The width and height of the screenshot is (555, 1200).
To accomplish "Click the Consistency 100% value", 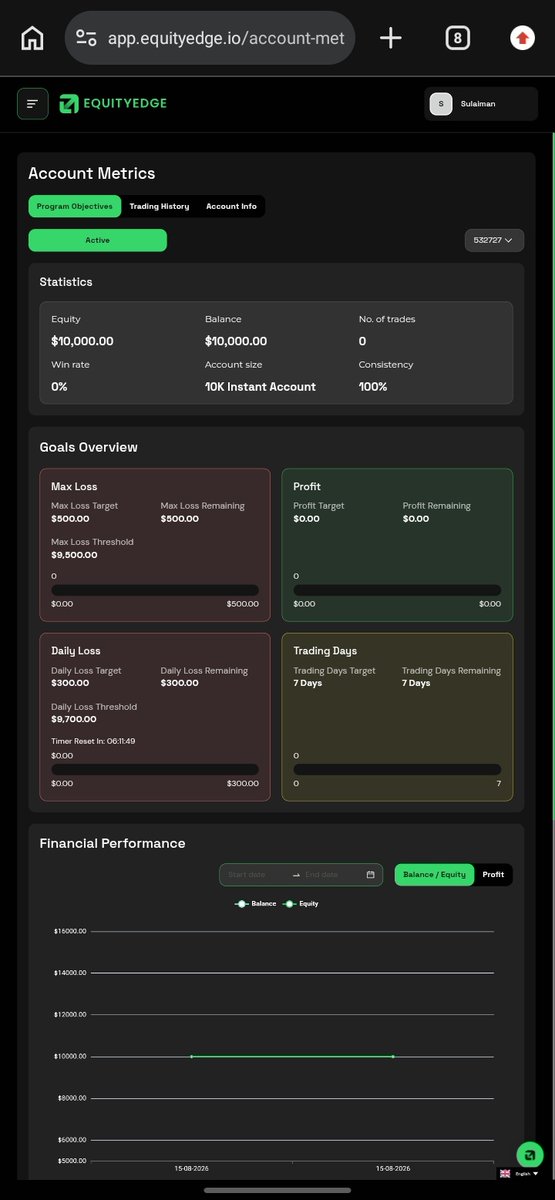I will 373,386.
